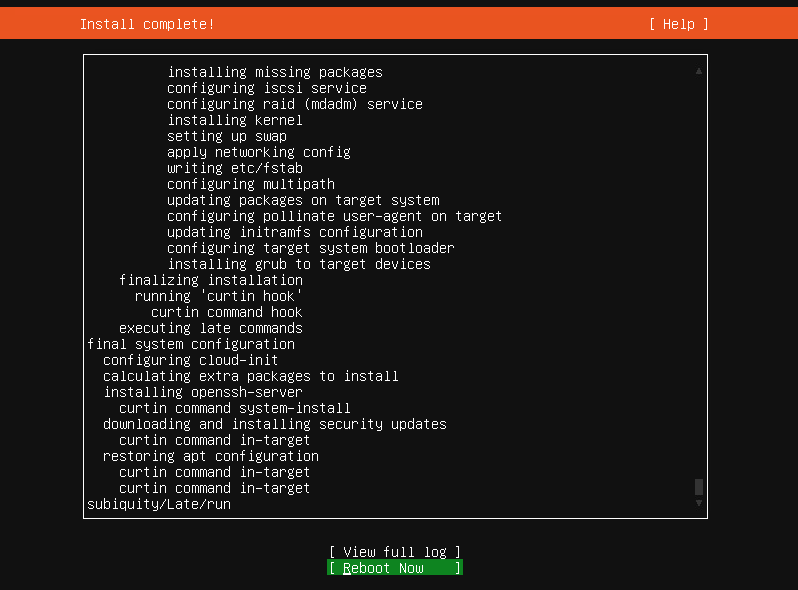The height and width of the screenshot is (590, 798).
Task: Select the 'setting up swap' log entry
Action: pyautogui.click(x=226, y=136)
